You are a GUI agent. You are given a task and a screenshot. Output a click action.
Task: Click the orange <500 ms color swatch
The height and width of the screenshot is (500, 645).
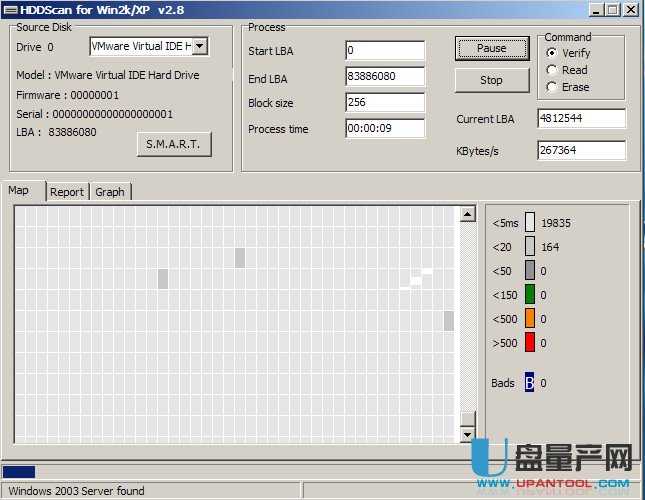530,318
